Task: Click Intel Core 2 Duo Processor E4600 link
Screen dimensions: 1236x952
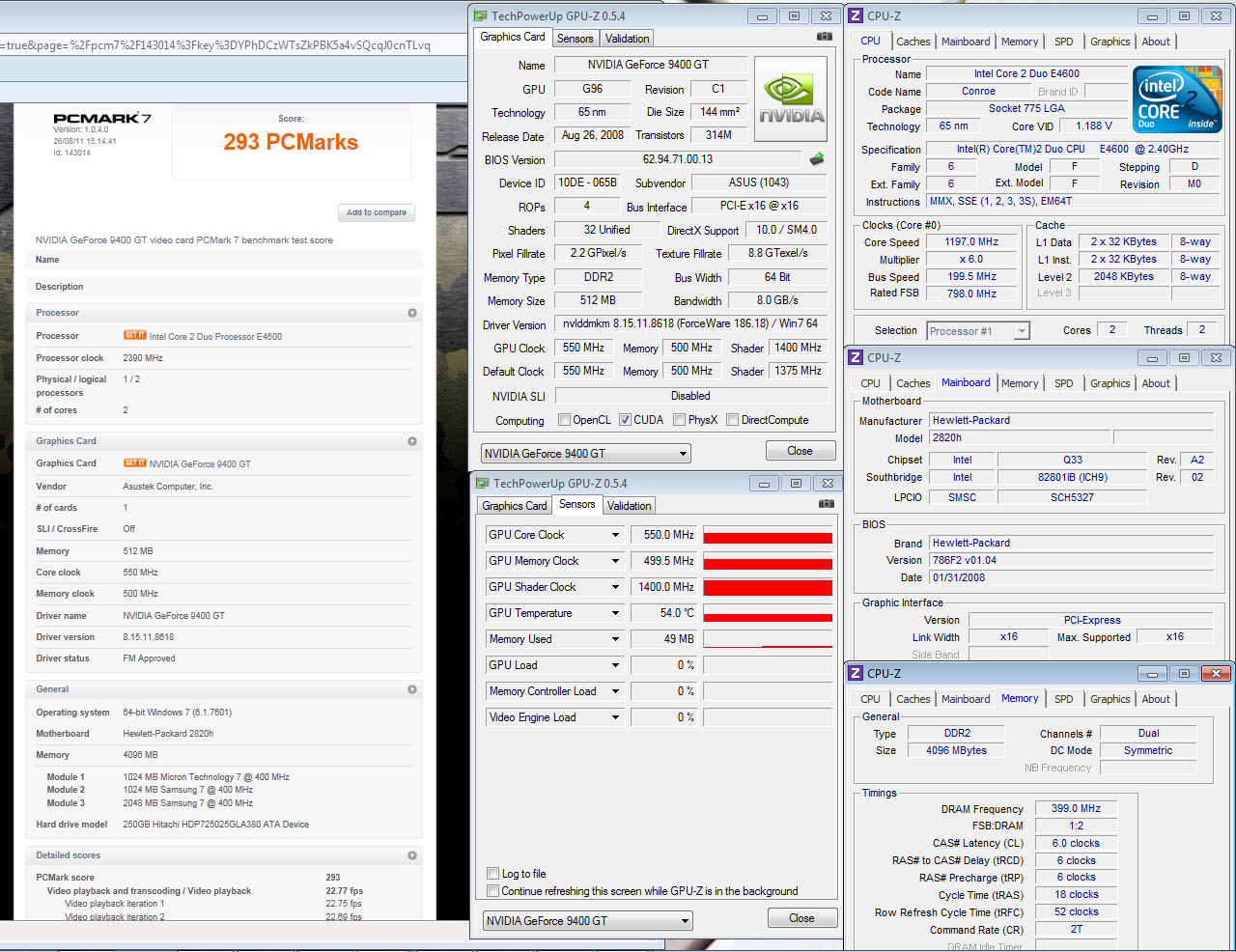Action: (x=215, y=336)
